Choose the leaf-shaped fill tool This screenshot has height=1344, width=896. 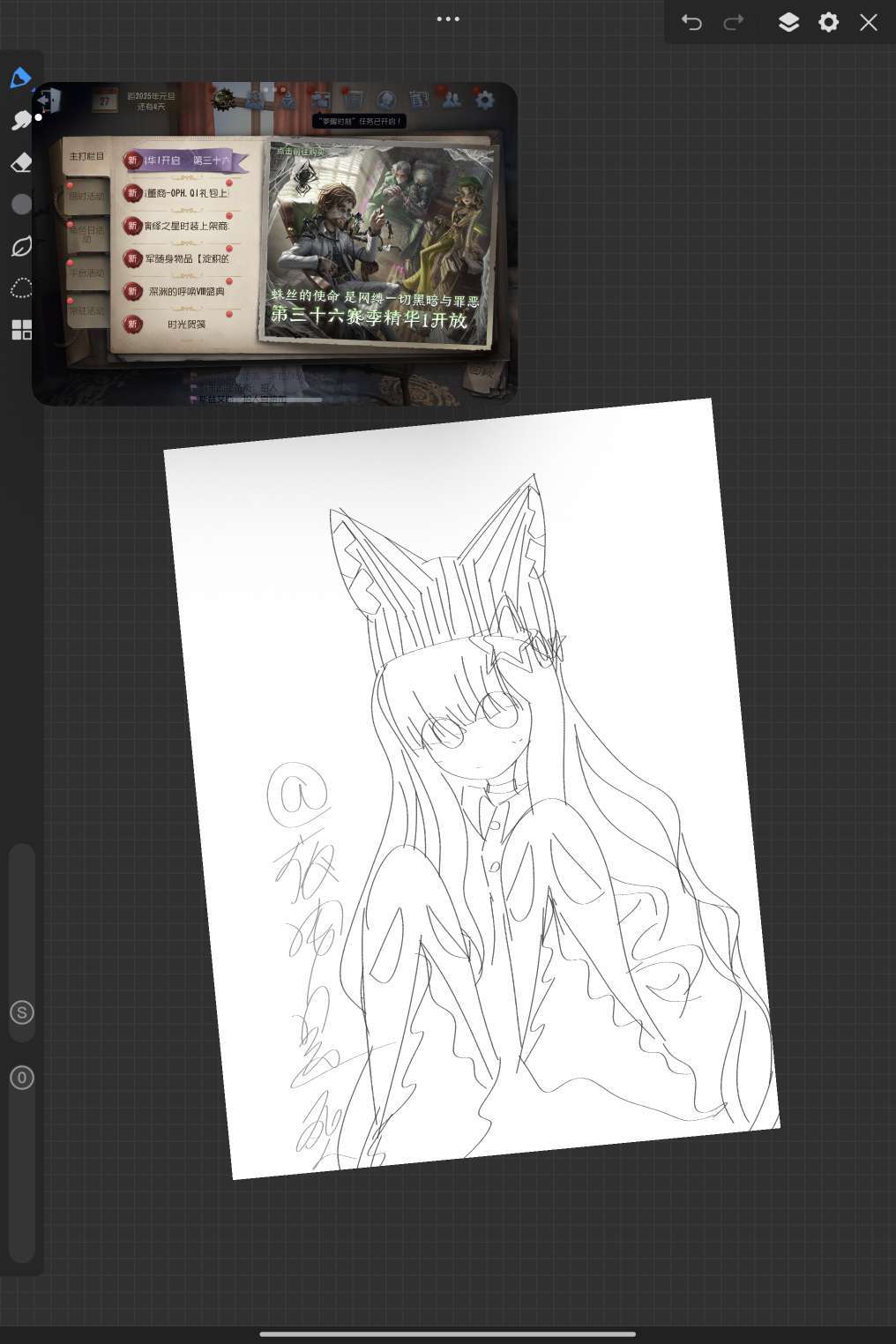21,247
